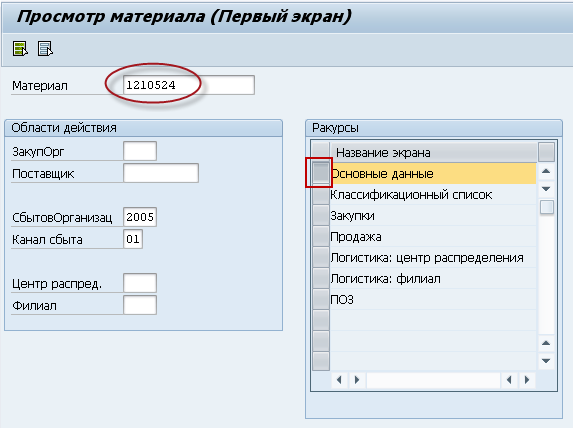Click the Филиал input field
573x428 pixels.
[x=140, y=305]
